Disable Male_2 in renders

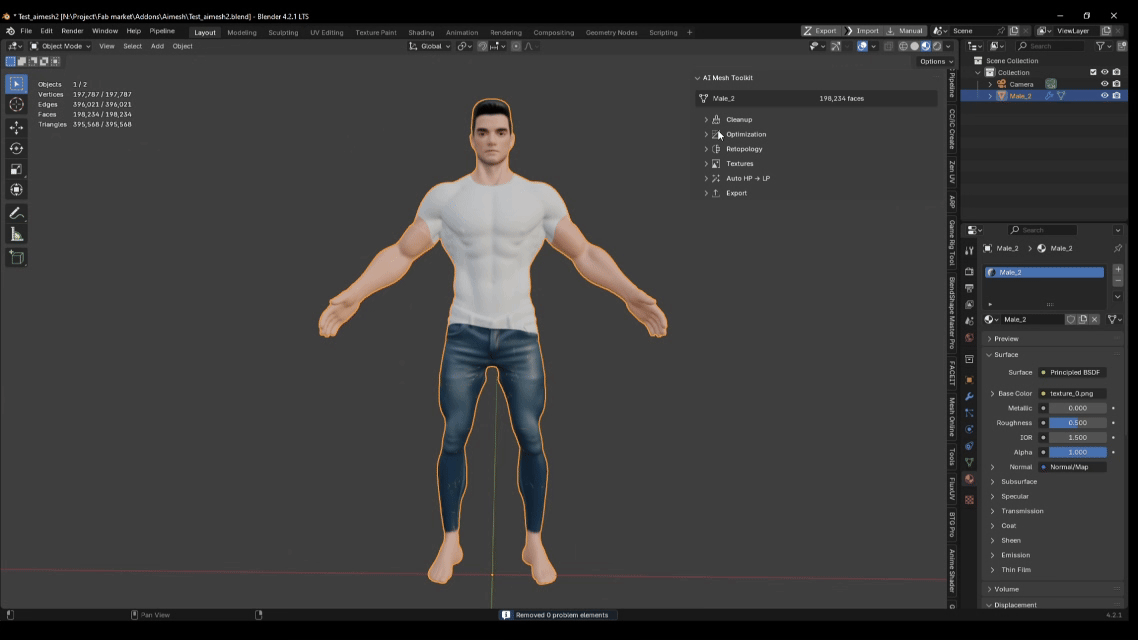[x=1117, y=96]
